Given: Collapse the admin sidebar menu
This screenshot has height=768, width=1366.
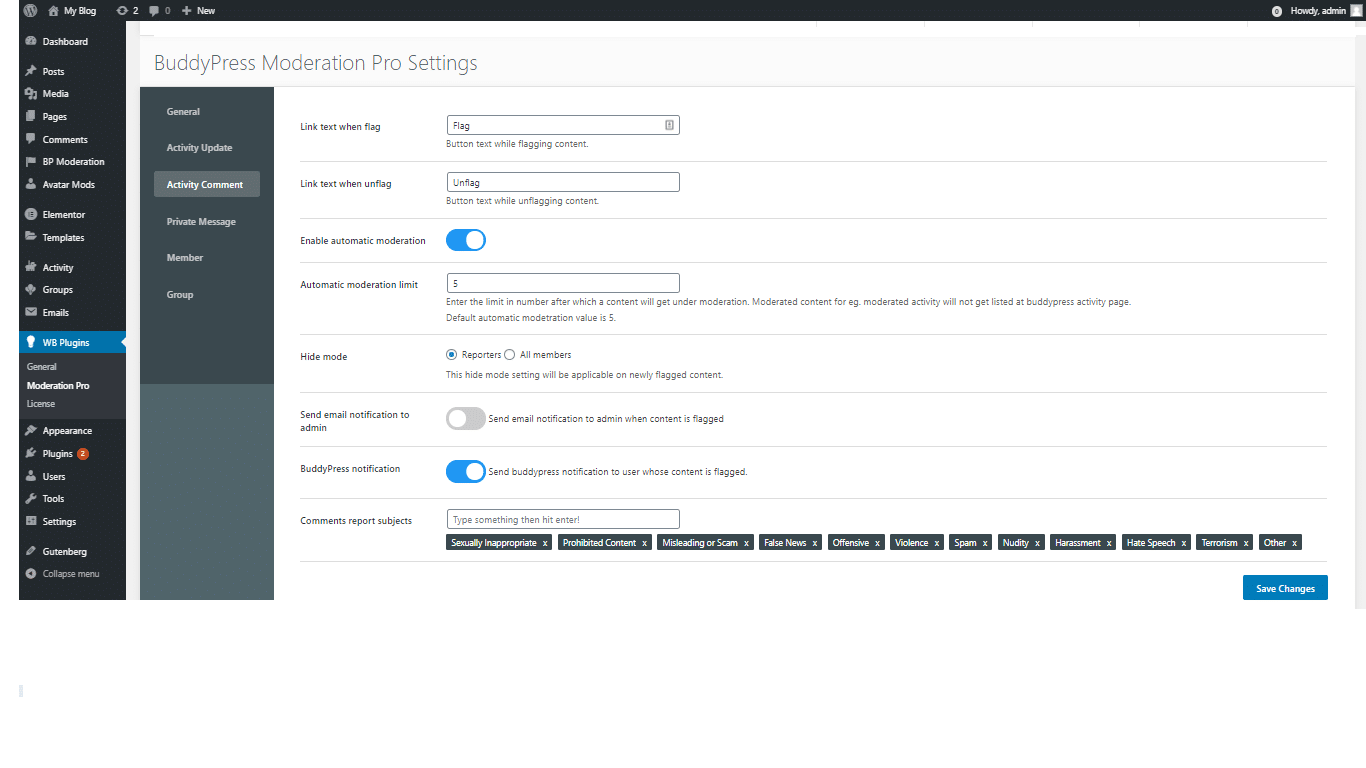Looking at the screenshot, I should click(x=70, y=574).
